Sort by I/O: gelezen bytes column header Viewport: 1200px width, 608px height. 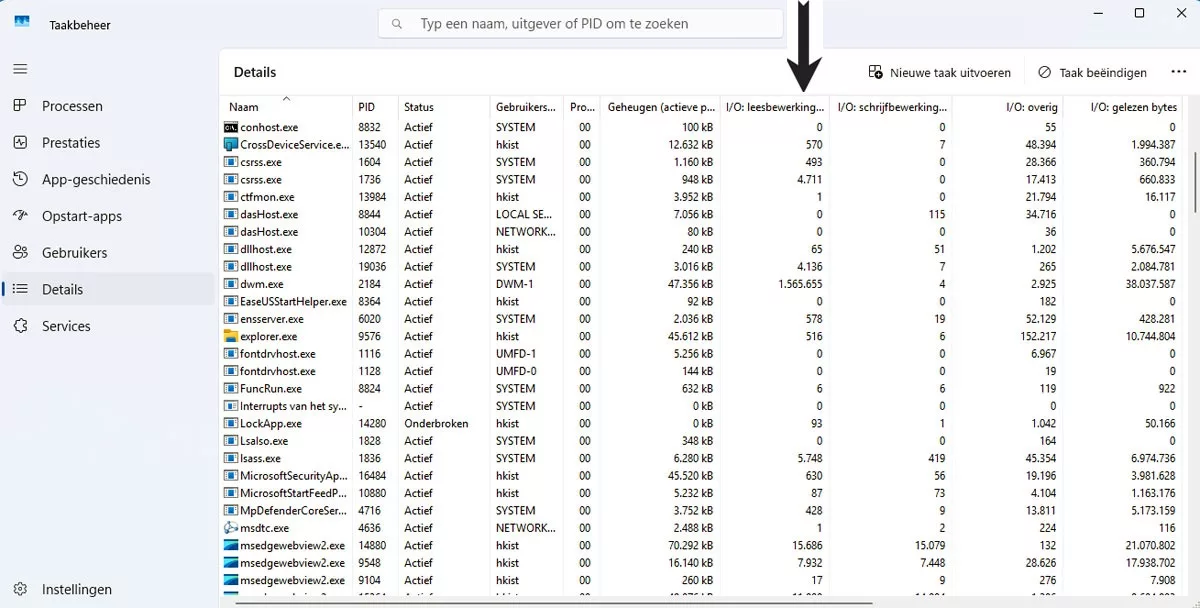click(1122, 107)
